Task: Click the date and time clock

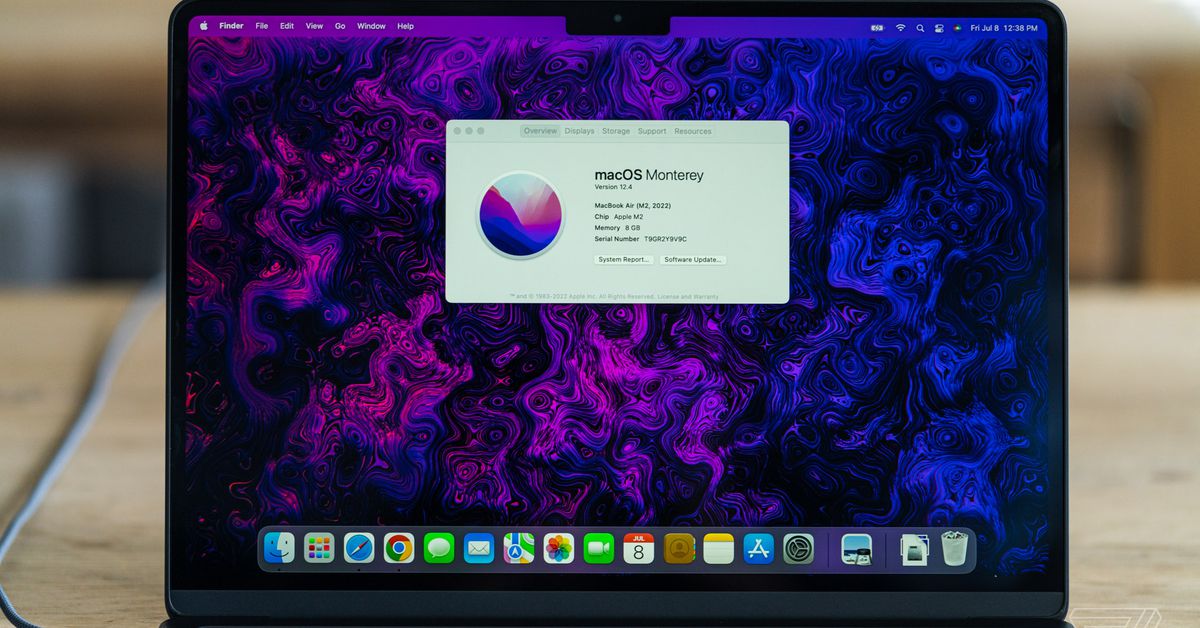Action: pyautogui.click(x=1003, y=27)
